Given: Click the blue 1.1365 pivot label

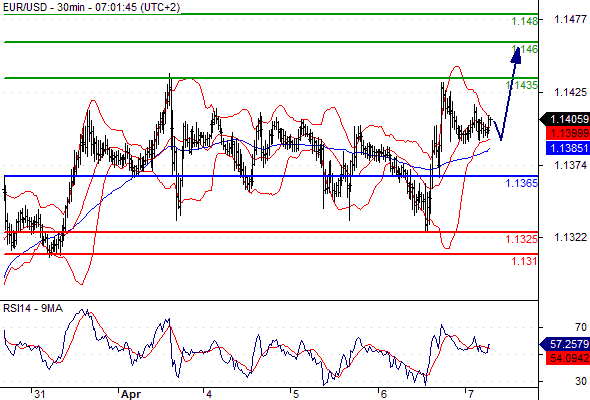Looking at the screenshot, I should [x=522, y=183].
